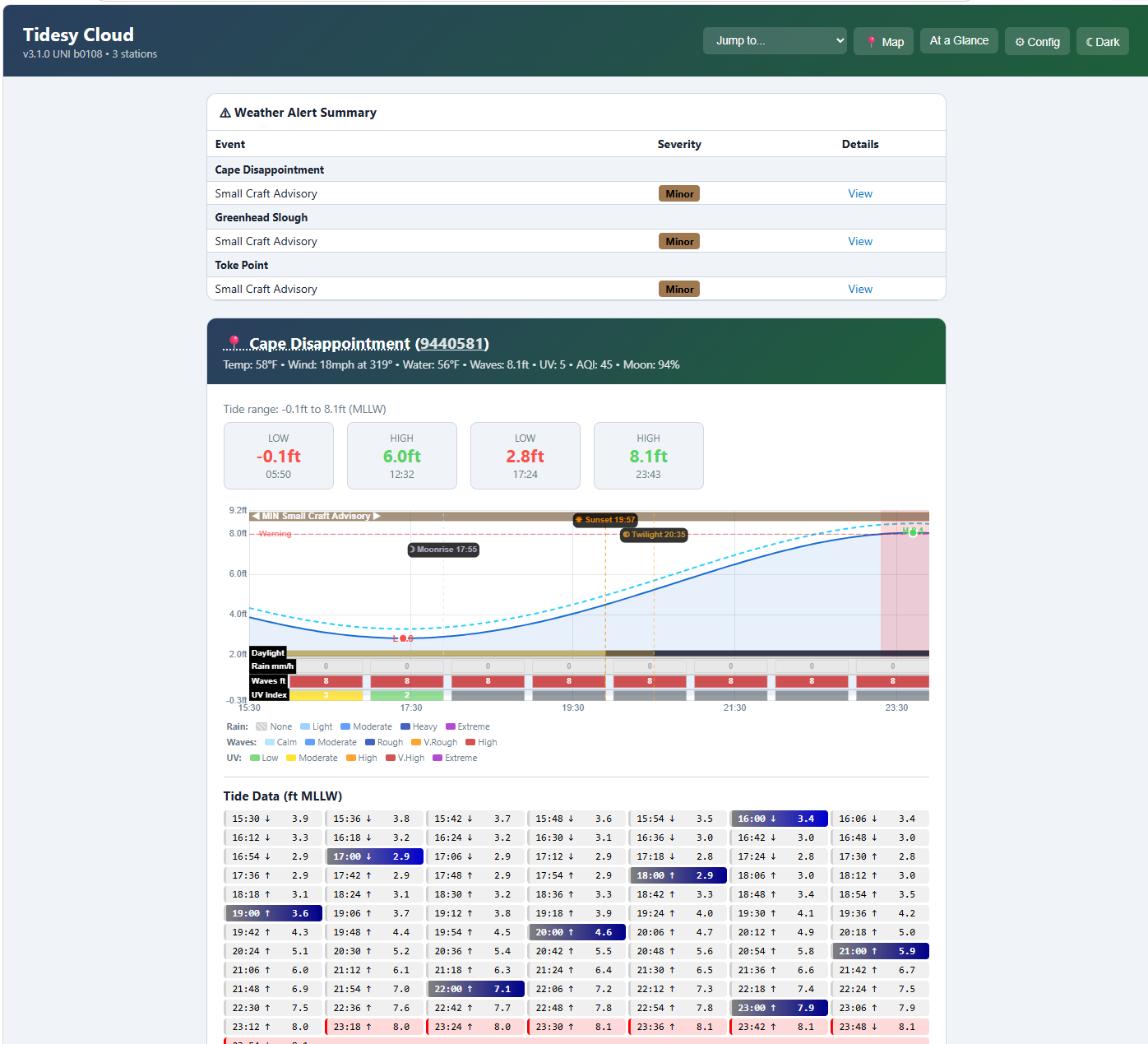Screen dimensions: 1148x1044
Task: Select the highlighted 23:00 7.9 tide cell
Action: pos(779,1008)
